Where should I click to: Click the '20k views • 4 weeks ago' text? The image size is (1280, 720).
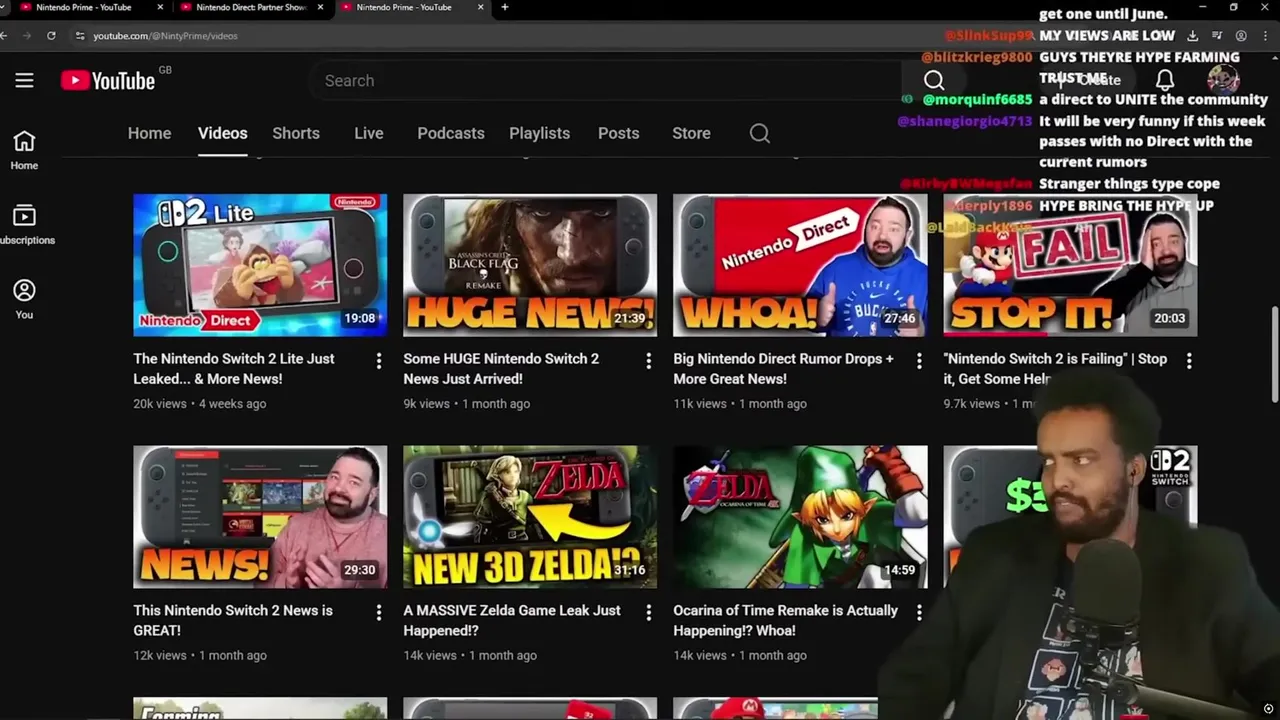[199, 404]
